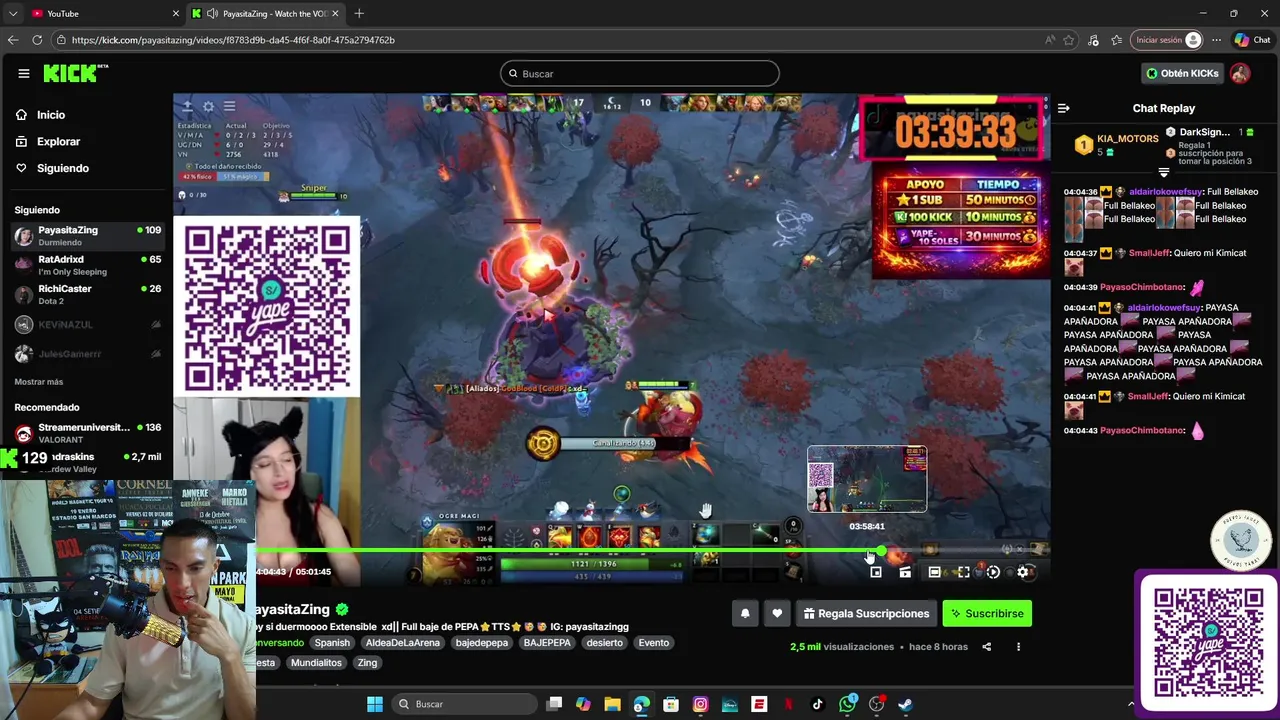The image size is (1280, 720).
Task: Open Steam from taskbar
Action: [x=905, y=704]
